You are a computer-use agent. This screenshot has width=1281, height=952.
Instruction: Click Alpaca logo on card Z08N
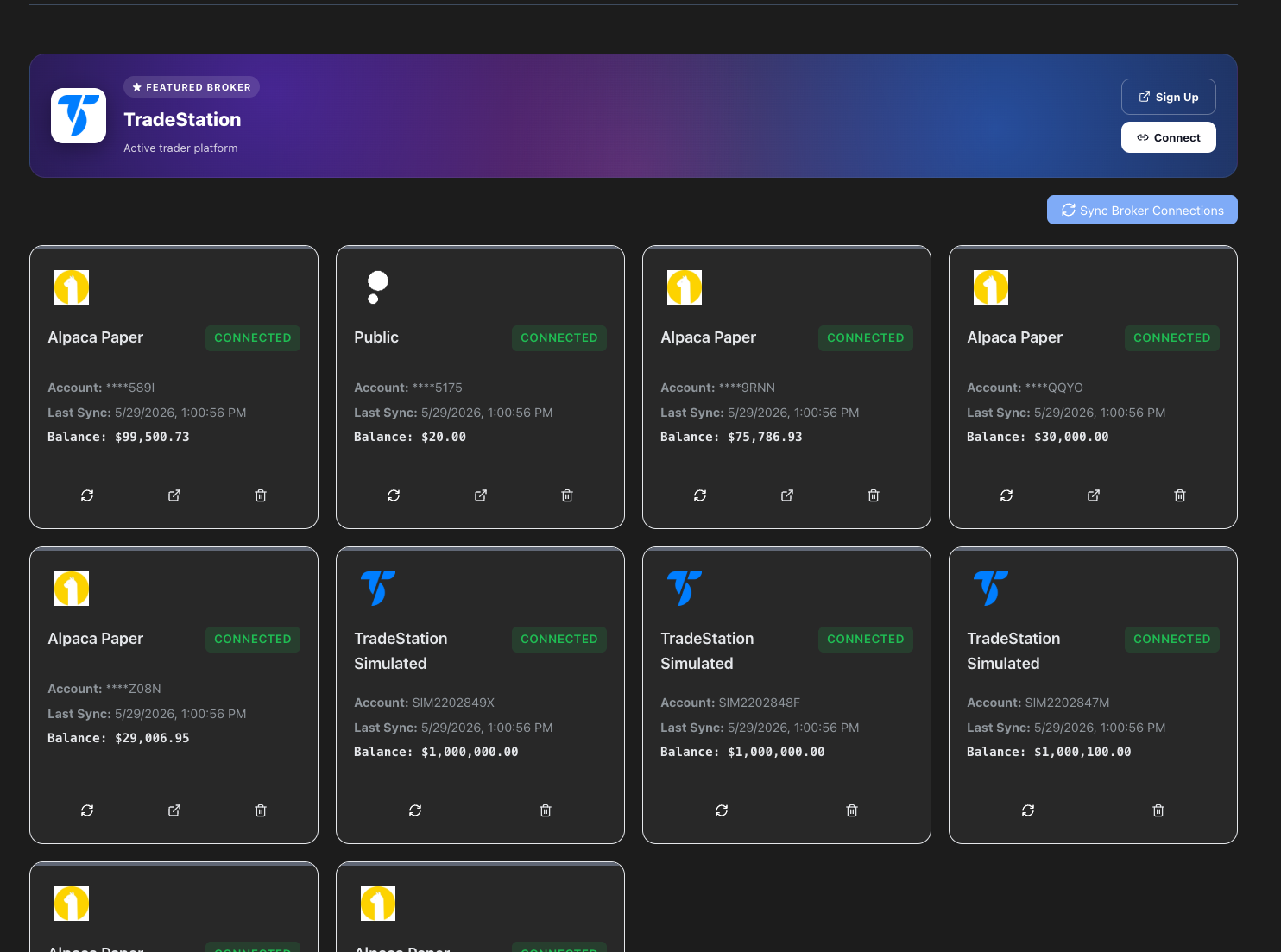(72, 589)
